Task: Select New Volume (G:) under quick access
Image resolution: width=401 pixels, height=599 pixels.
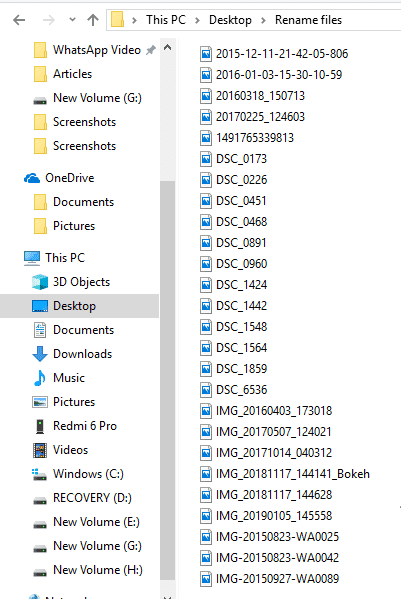Action: coord(97,98)
